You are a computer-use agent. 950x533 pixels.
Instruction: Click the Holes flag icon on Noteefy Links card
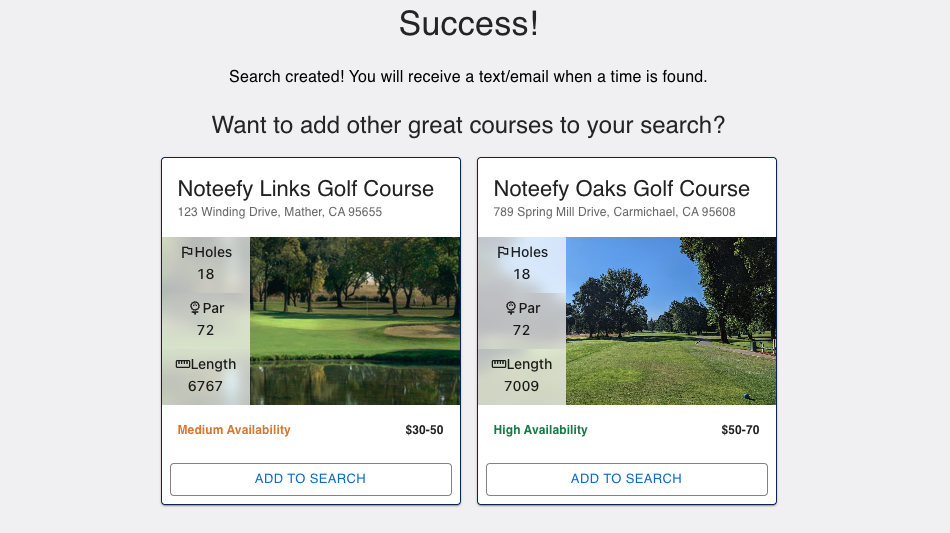(187, 253)
